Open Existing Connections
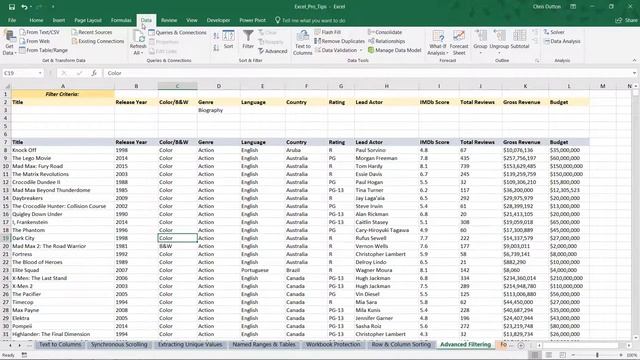Screen dimensions: 640x360 98,41
